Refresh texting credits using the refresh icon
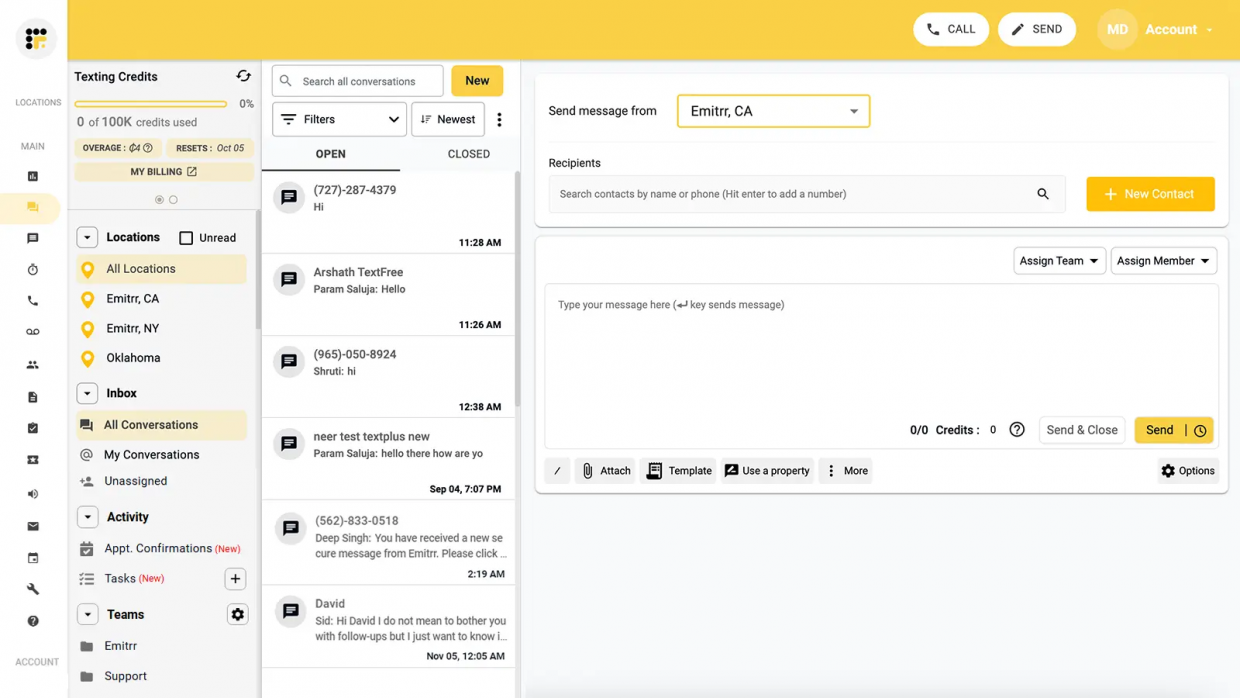Image resolution: width=1240 pixels, height=698 pixels. coord(243,75)
